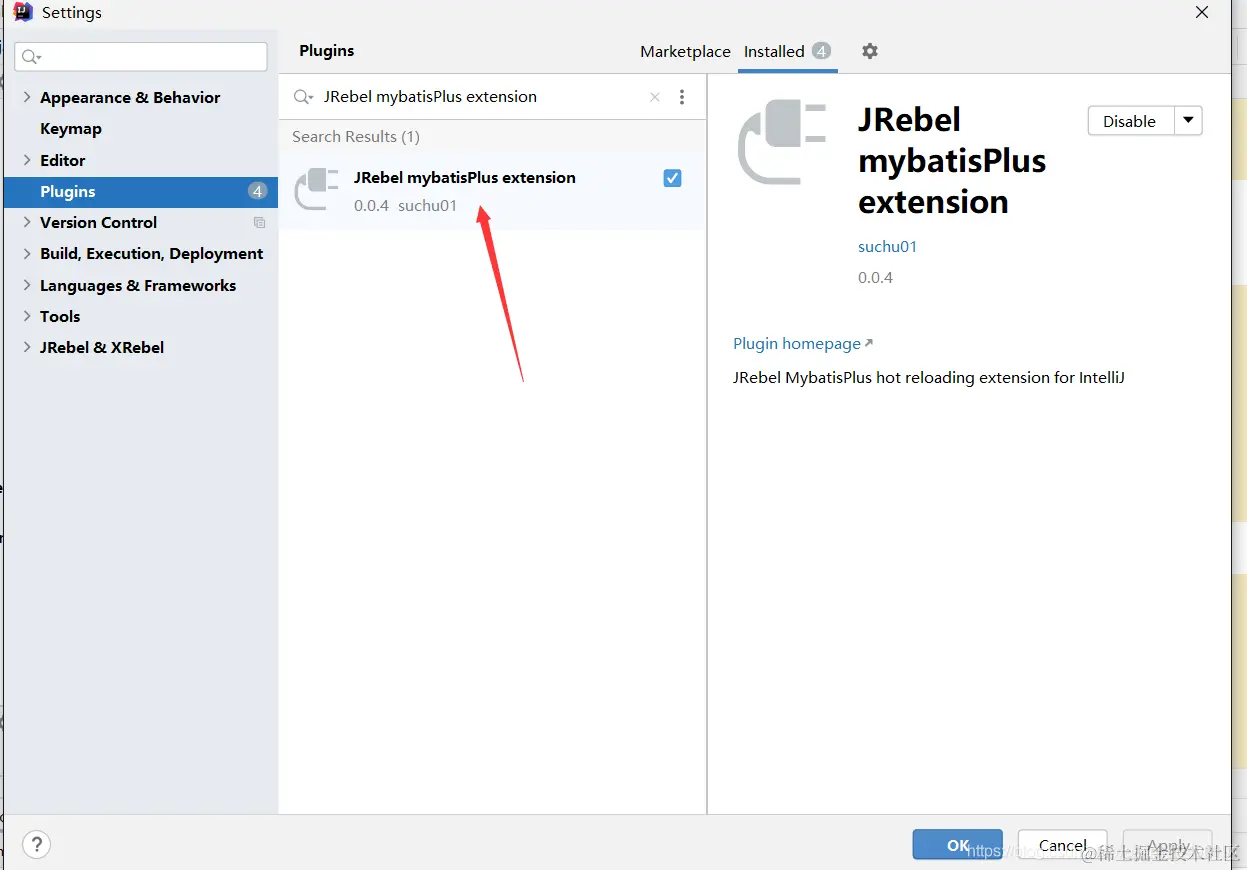
Task: Click the Disable plugin button
Action: point(1130,121)
